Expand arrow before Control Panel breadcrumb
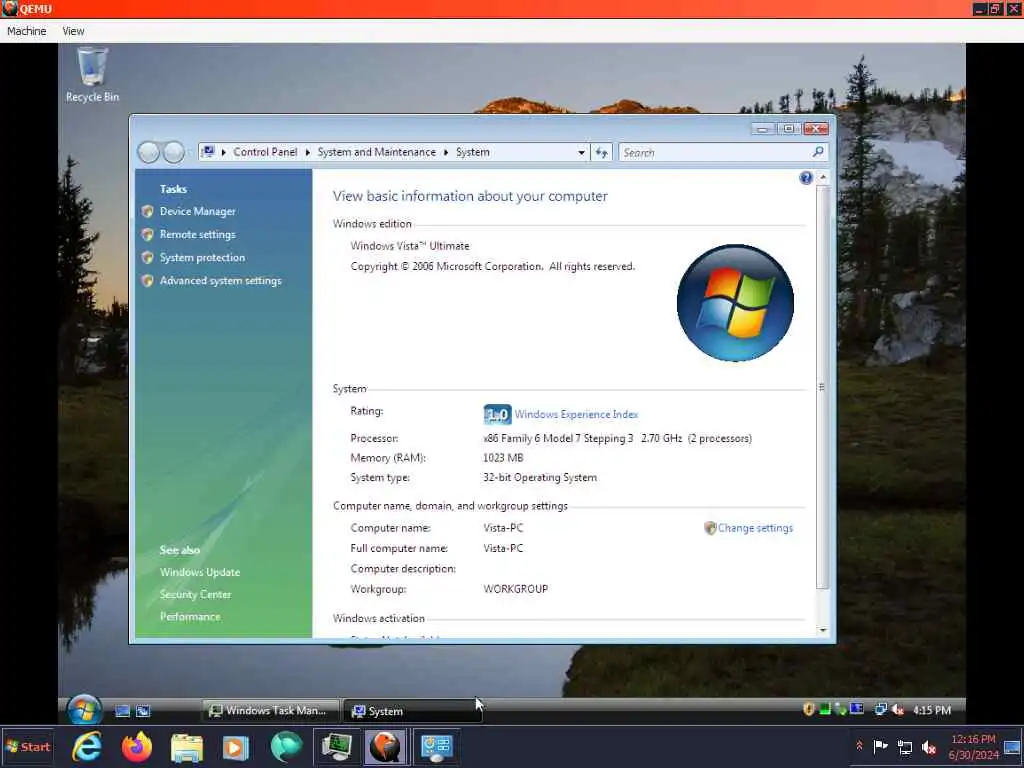 pos(223,152)
